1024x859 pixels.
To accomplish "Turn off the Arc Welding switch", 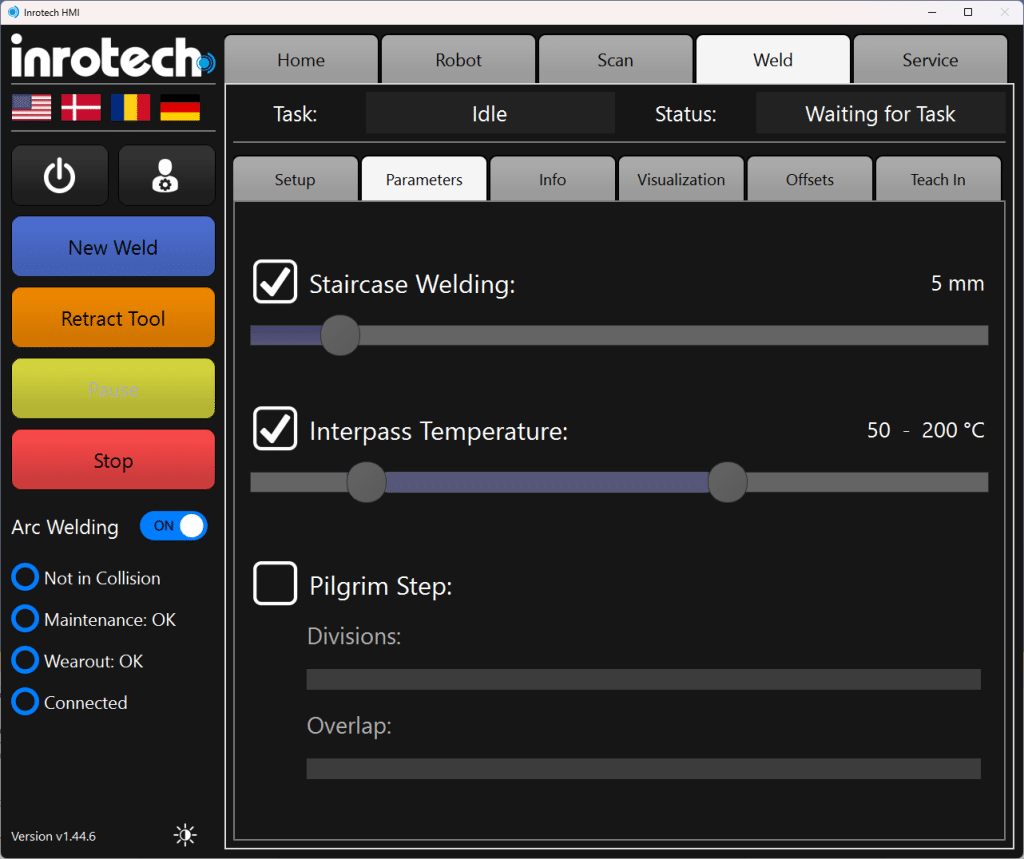I will click(174, 526).
